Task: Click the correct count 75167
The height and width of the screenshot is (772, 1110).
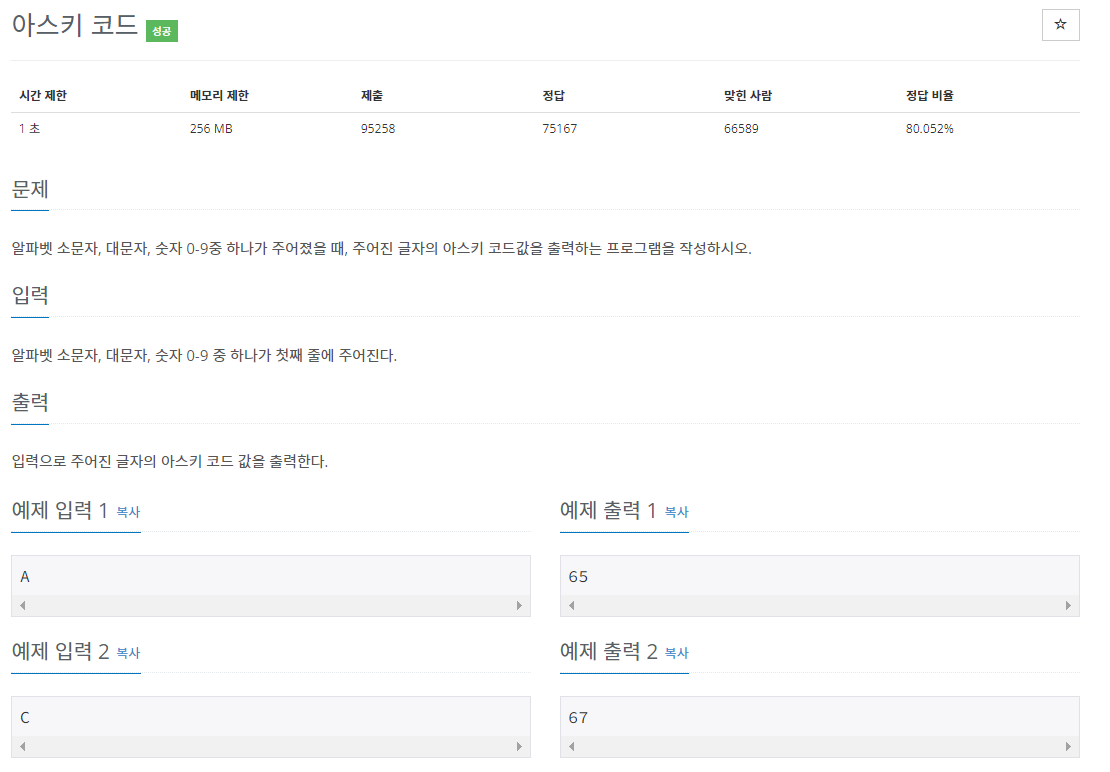Action: (x=559, y=128)
